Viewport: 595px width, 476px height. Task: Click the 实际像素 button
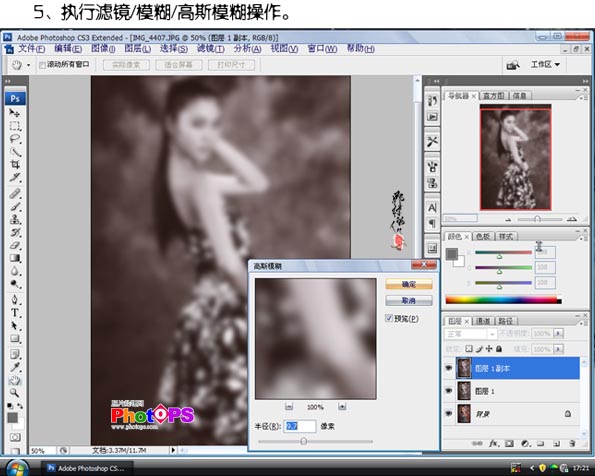pyautogui.click(x=126, y=65)
